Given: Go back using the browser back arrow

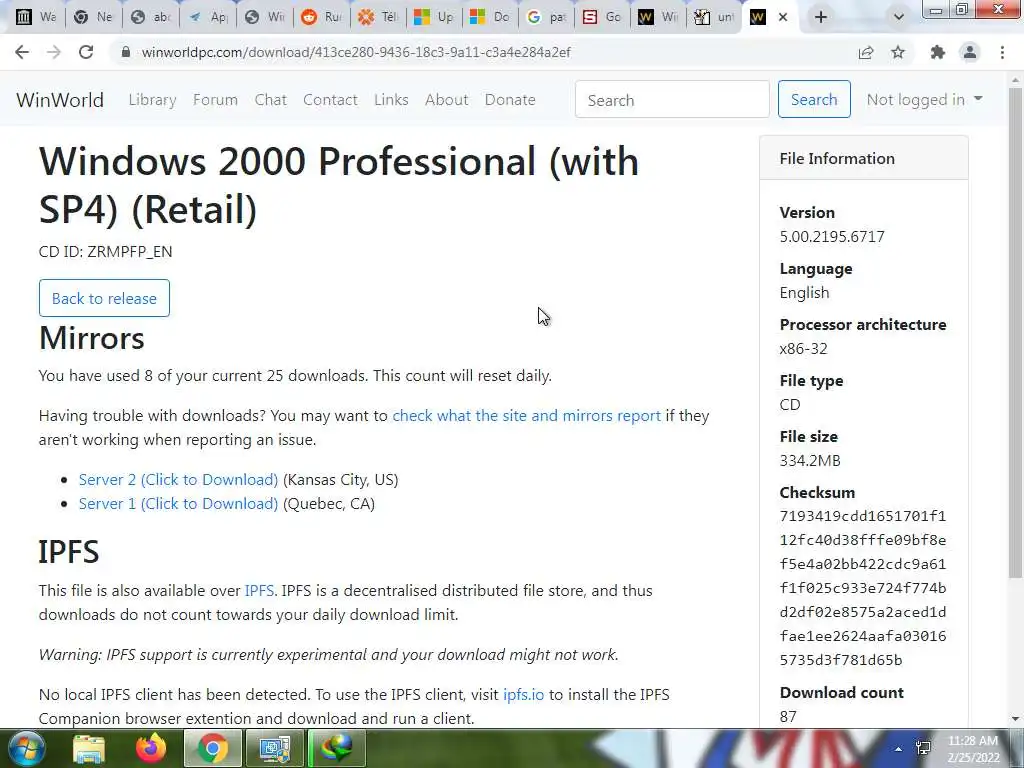Looking at the screenshot, I should (22, 52).
